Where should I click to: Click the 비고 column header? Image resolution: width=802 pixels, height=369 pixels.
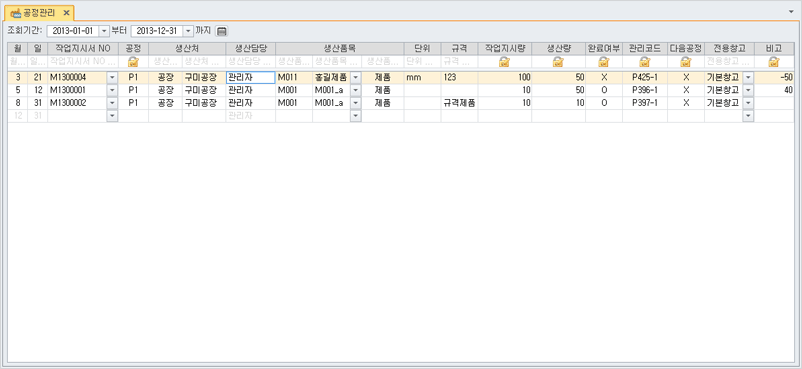(774, 49)
